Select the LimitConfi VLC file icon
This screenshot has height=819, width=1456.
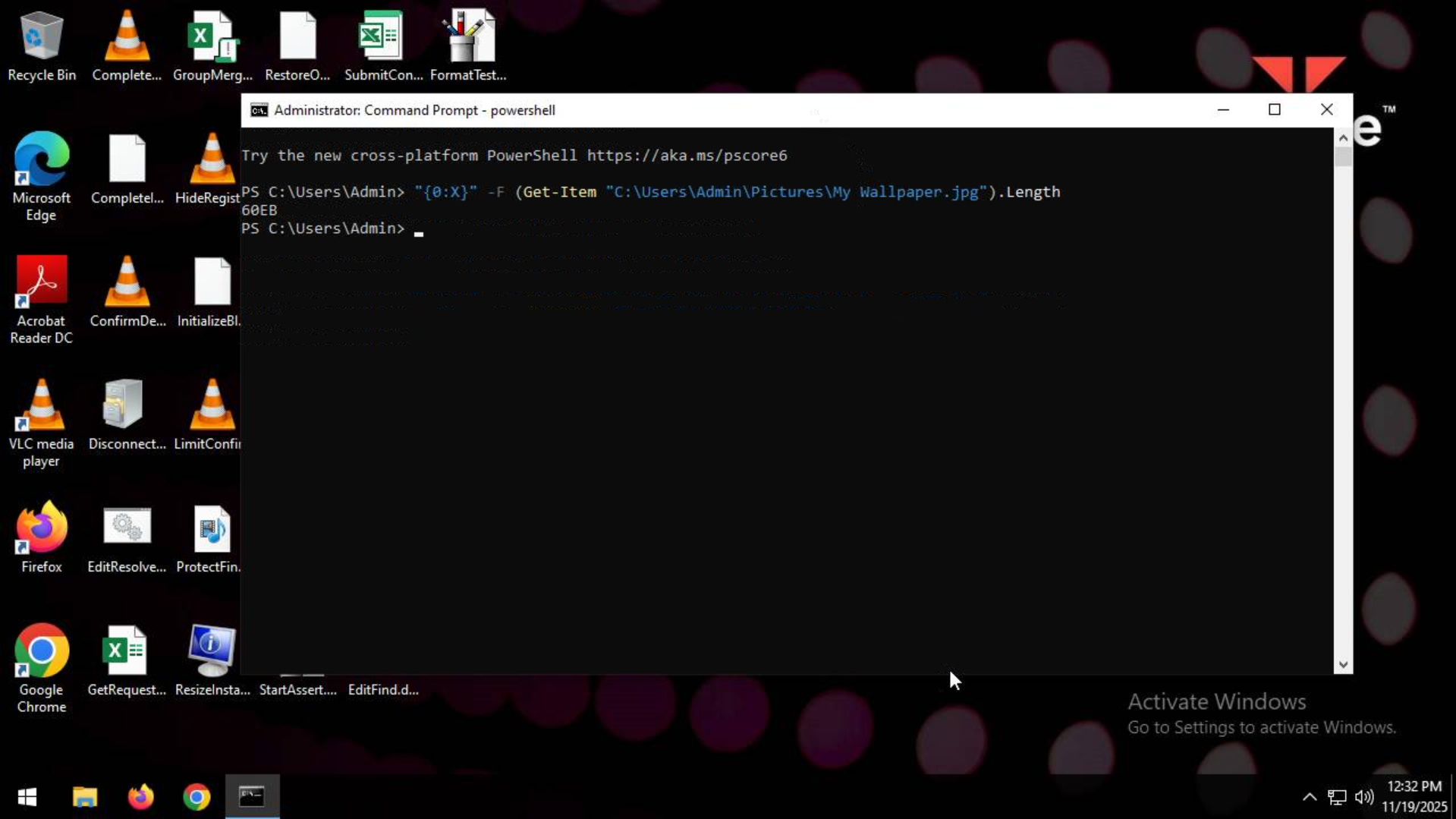pyautogui.click(x=208, y=414)
